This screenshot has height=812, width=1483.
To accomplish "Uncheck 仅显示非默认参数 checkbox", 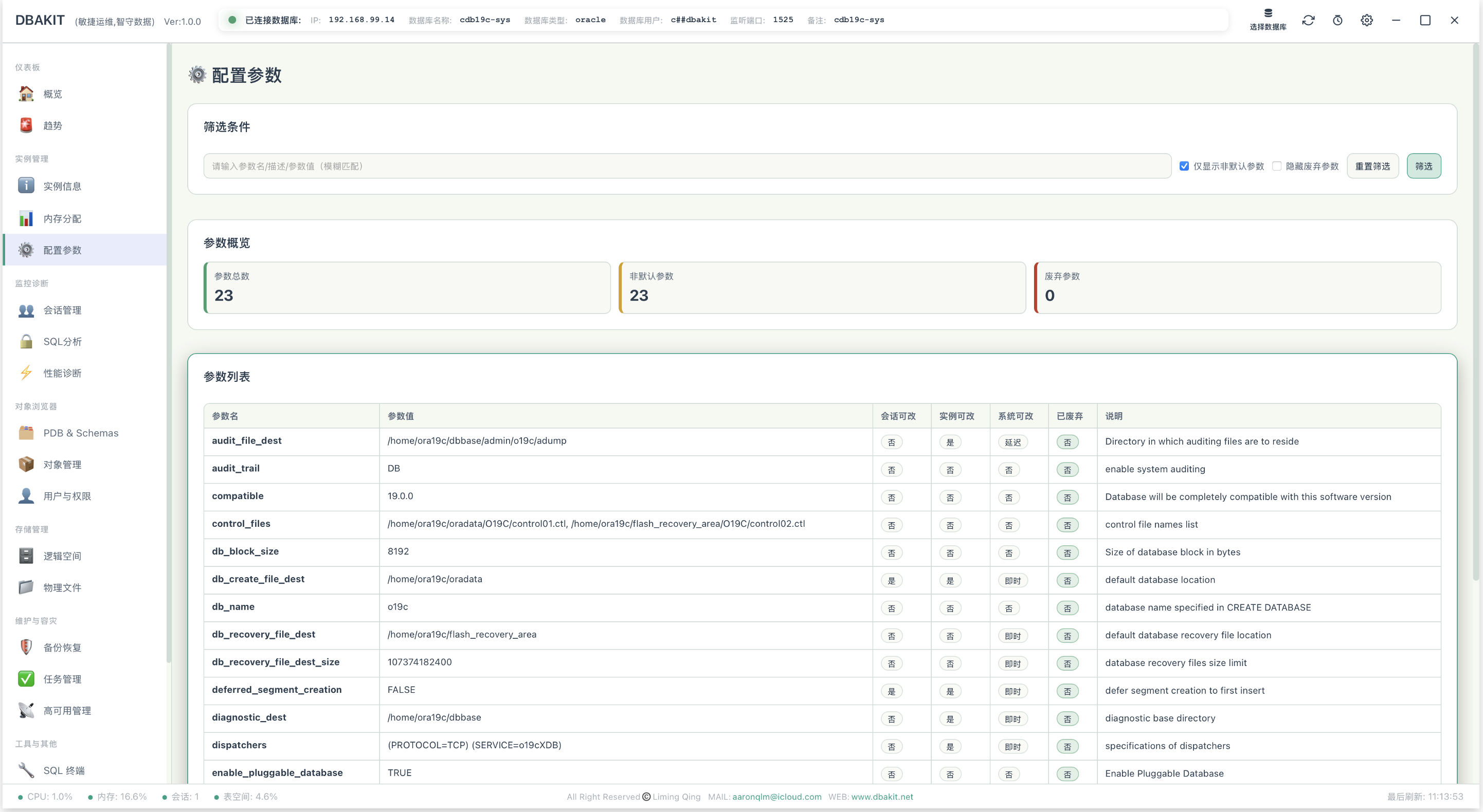I will (x=1184, y=165).
